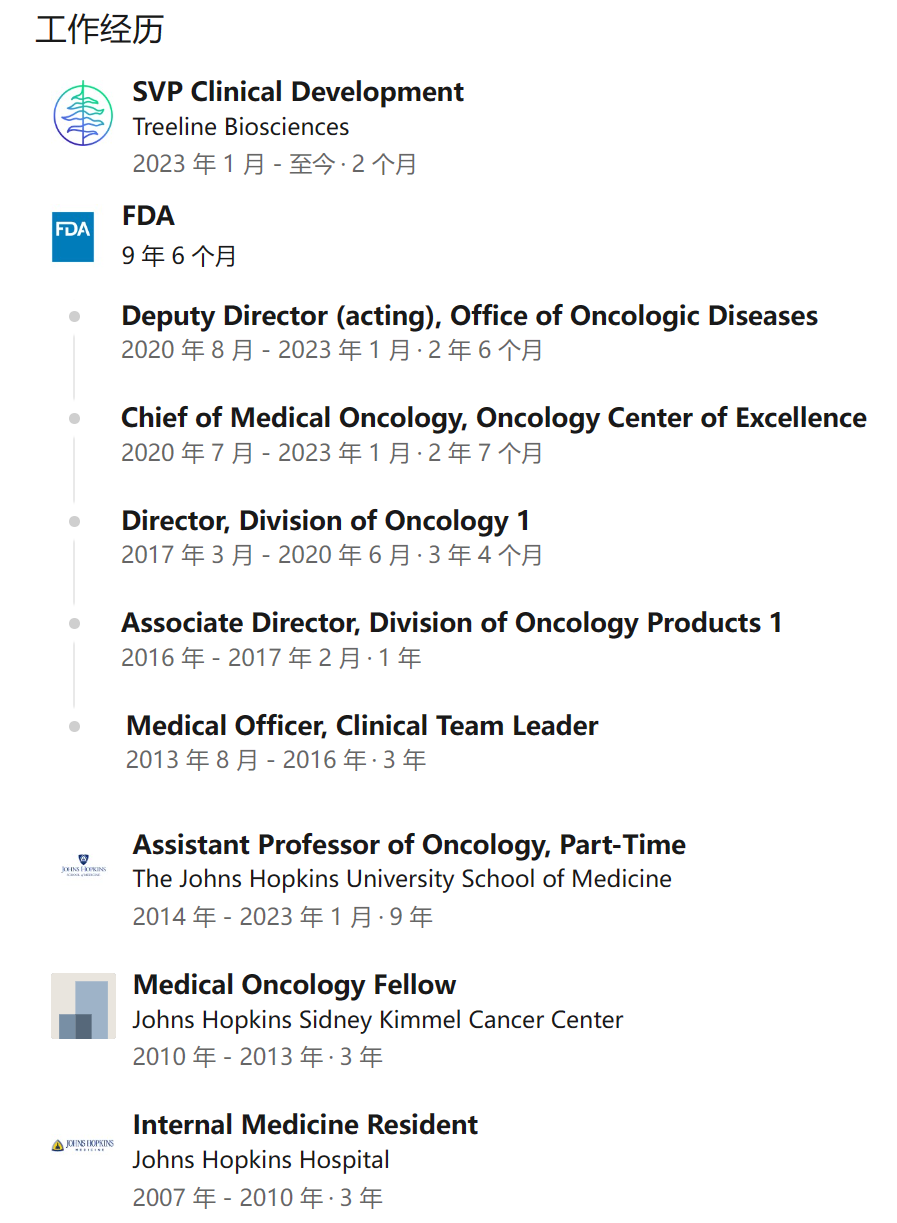Image resolution: width=897 pixels, height=1223 pixels.
Task: Click Medical Officer, Clinical Team Leader title
Action: click(362, 726)
